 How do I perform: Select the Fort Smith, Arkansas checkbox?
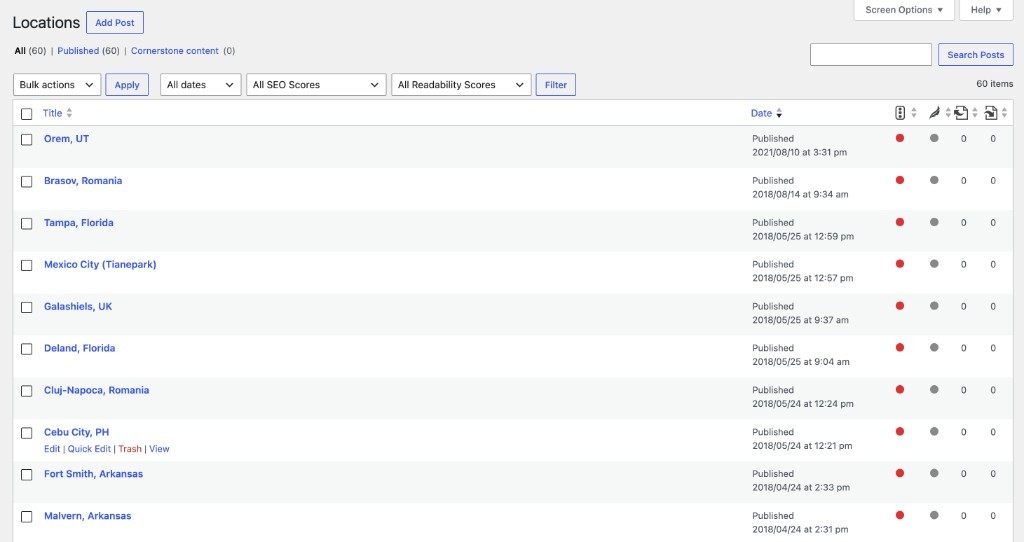[x=27, y=475]
